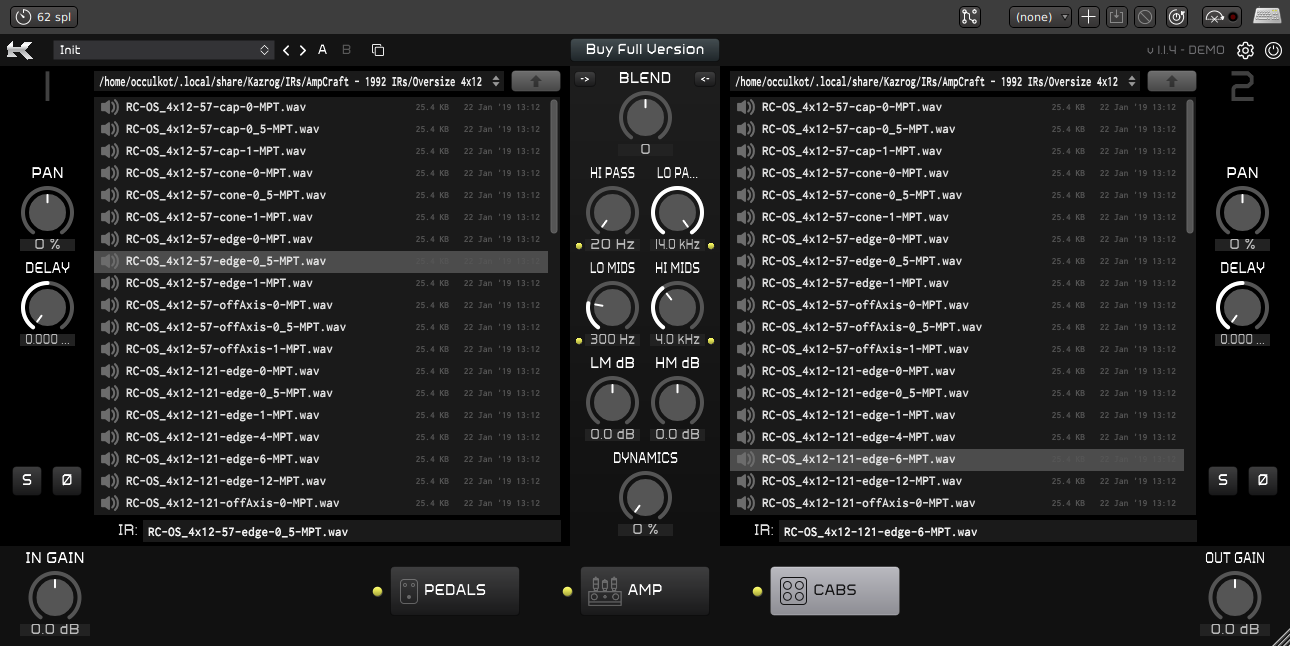Click the add preset plus icon
The image size is (1290, 646).
(1089, 17)
